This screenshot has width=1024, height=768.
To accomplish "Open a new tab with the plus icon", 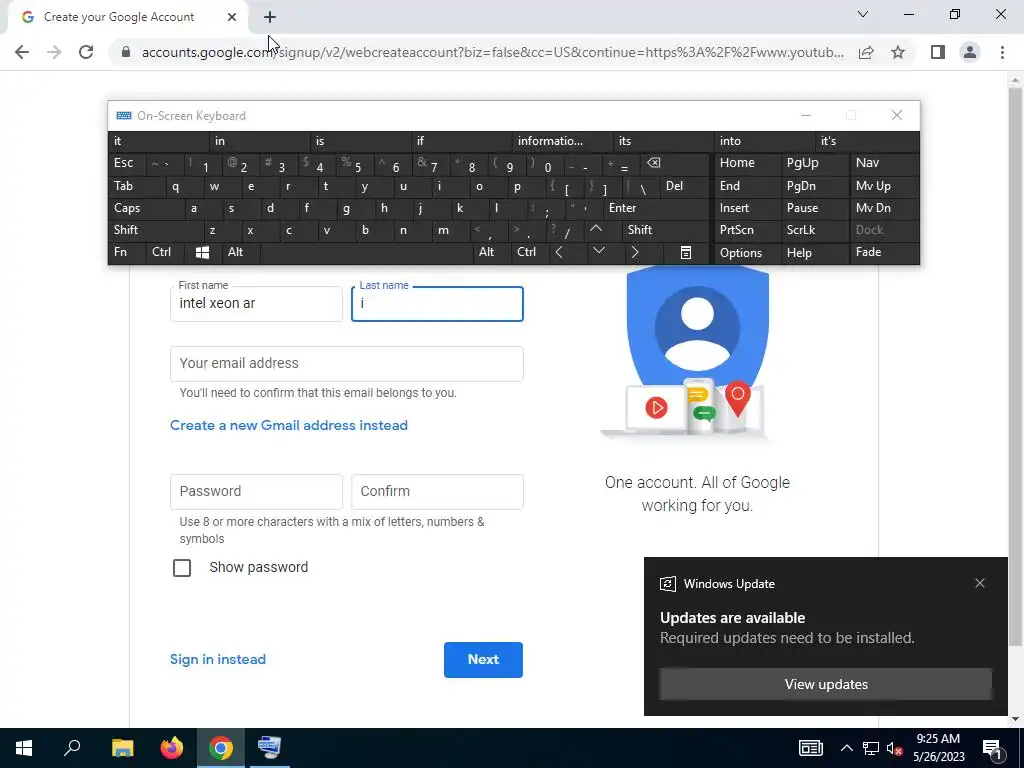I will click(x=270, y=18).
